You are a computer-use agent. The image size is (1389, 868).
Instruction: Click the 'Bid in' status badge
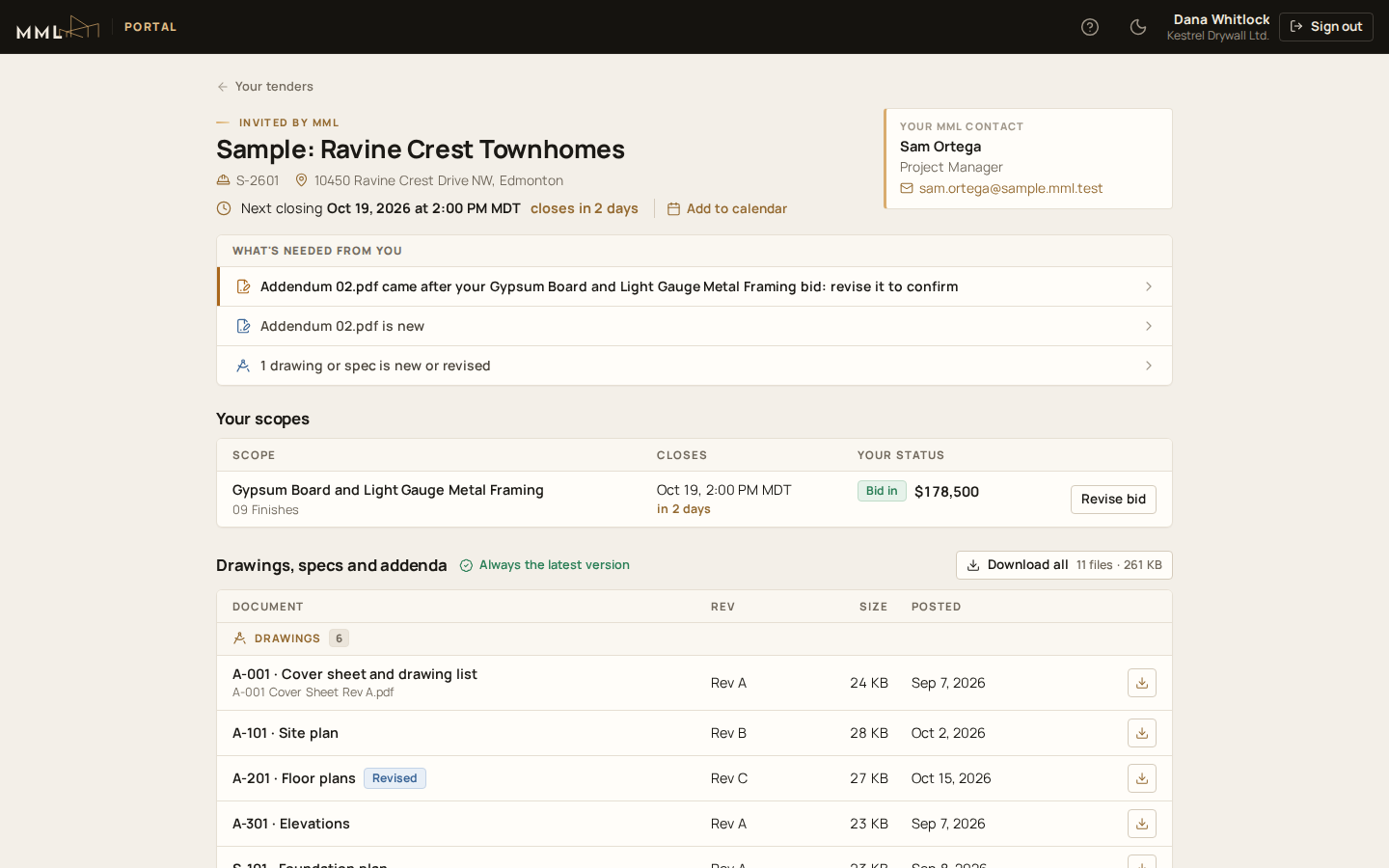(882, 491)
